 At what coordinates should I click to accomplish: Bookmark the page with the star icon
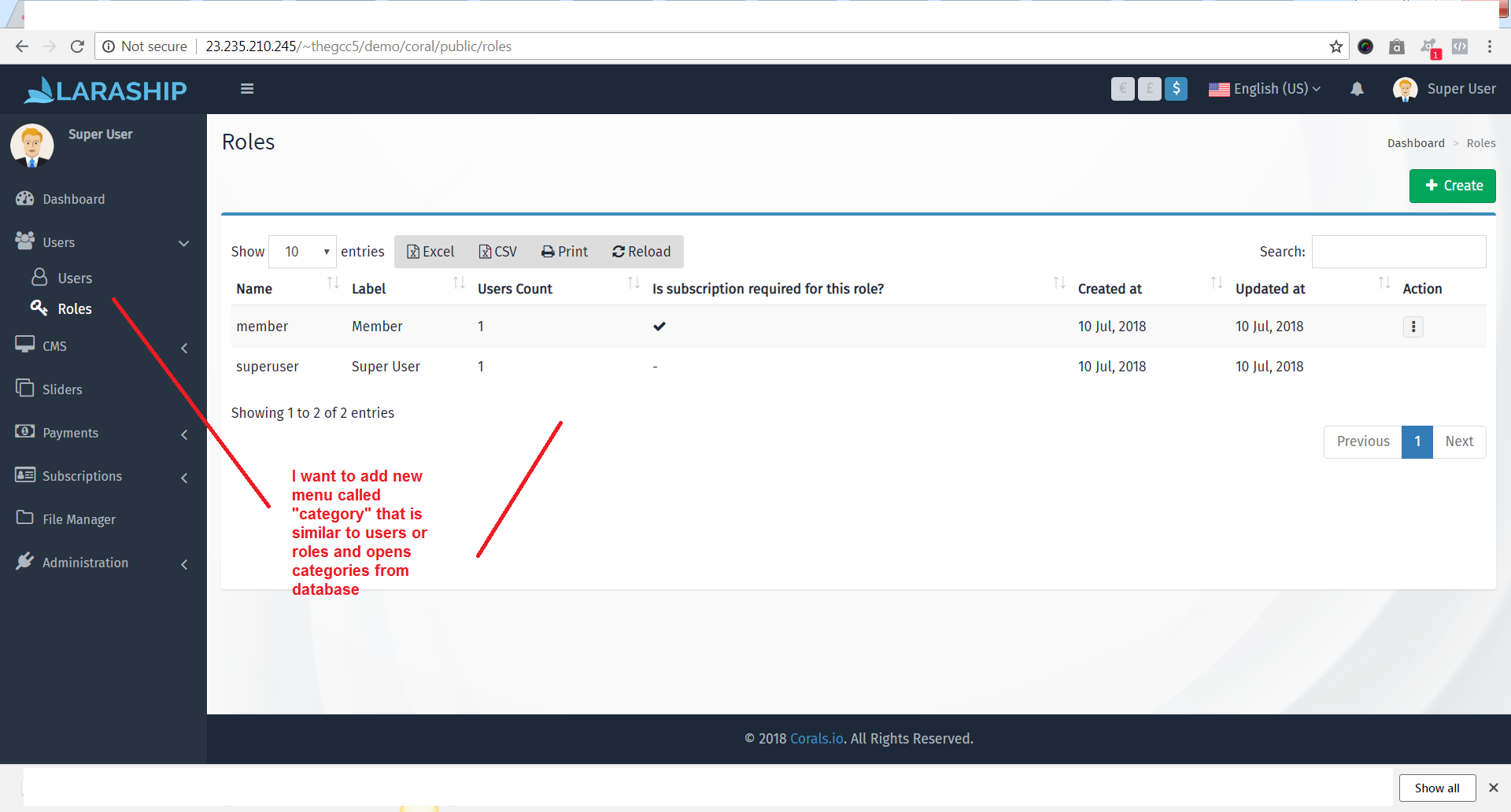(1336, 46)
